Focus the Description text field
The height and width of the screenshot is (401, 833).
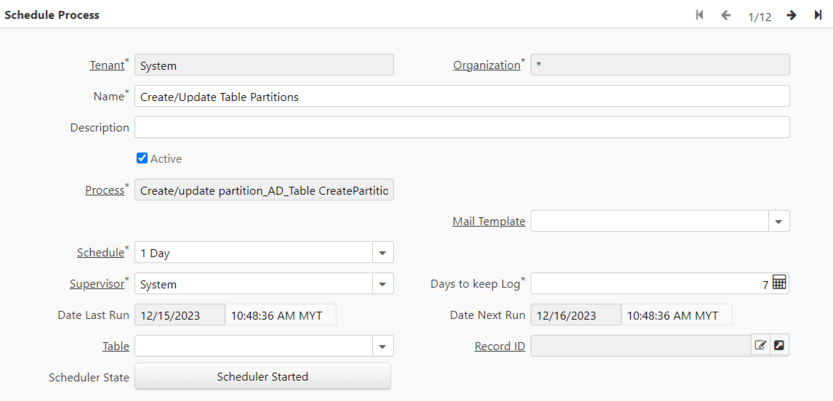click(462, 127)
